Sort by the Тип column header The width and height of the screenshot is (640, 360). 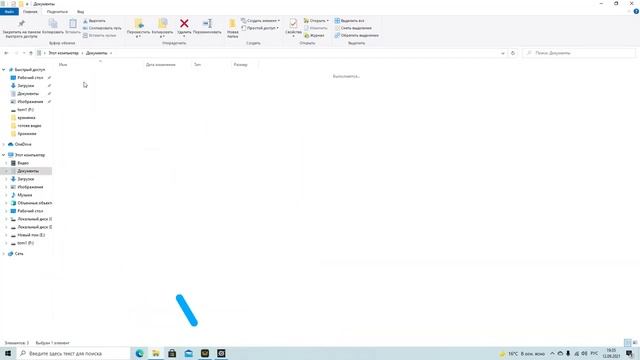[x=198, y=64]
